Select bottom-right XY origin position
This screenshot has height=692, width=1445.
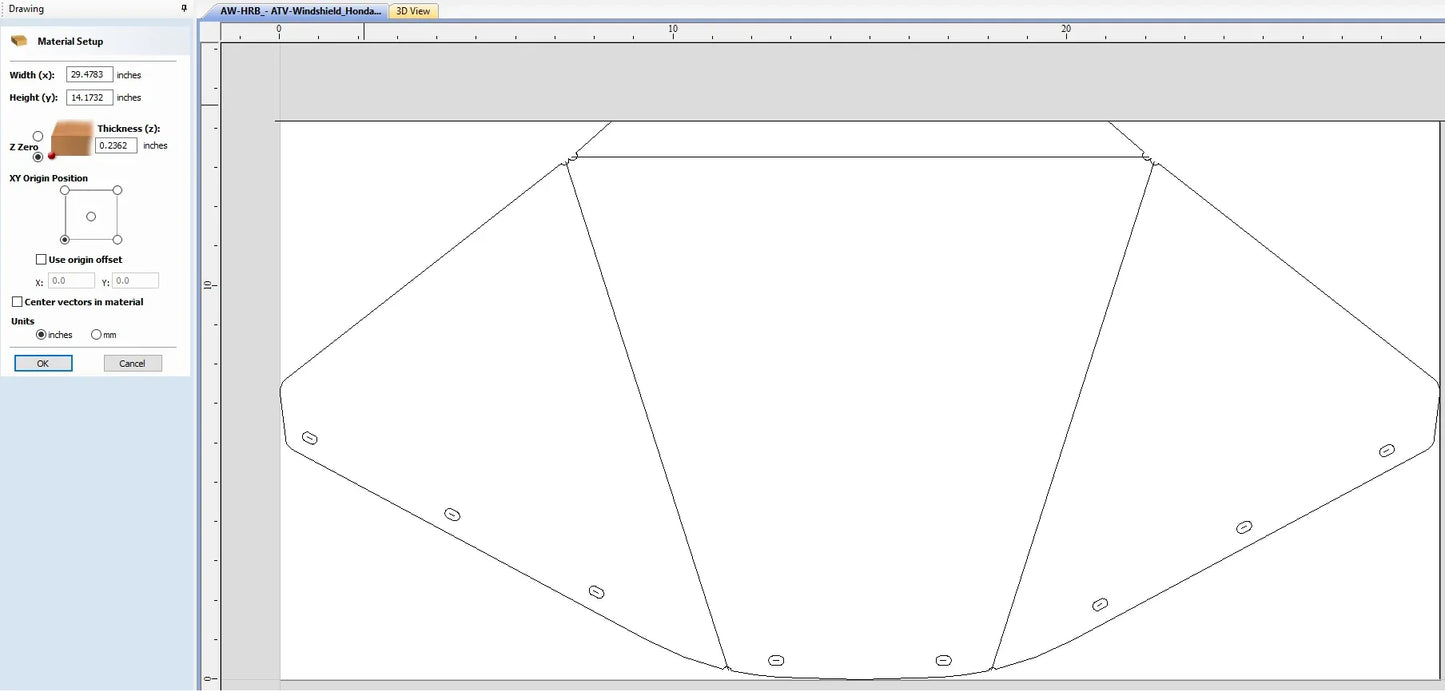(x=117, y=240)
